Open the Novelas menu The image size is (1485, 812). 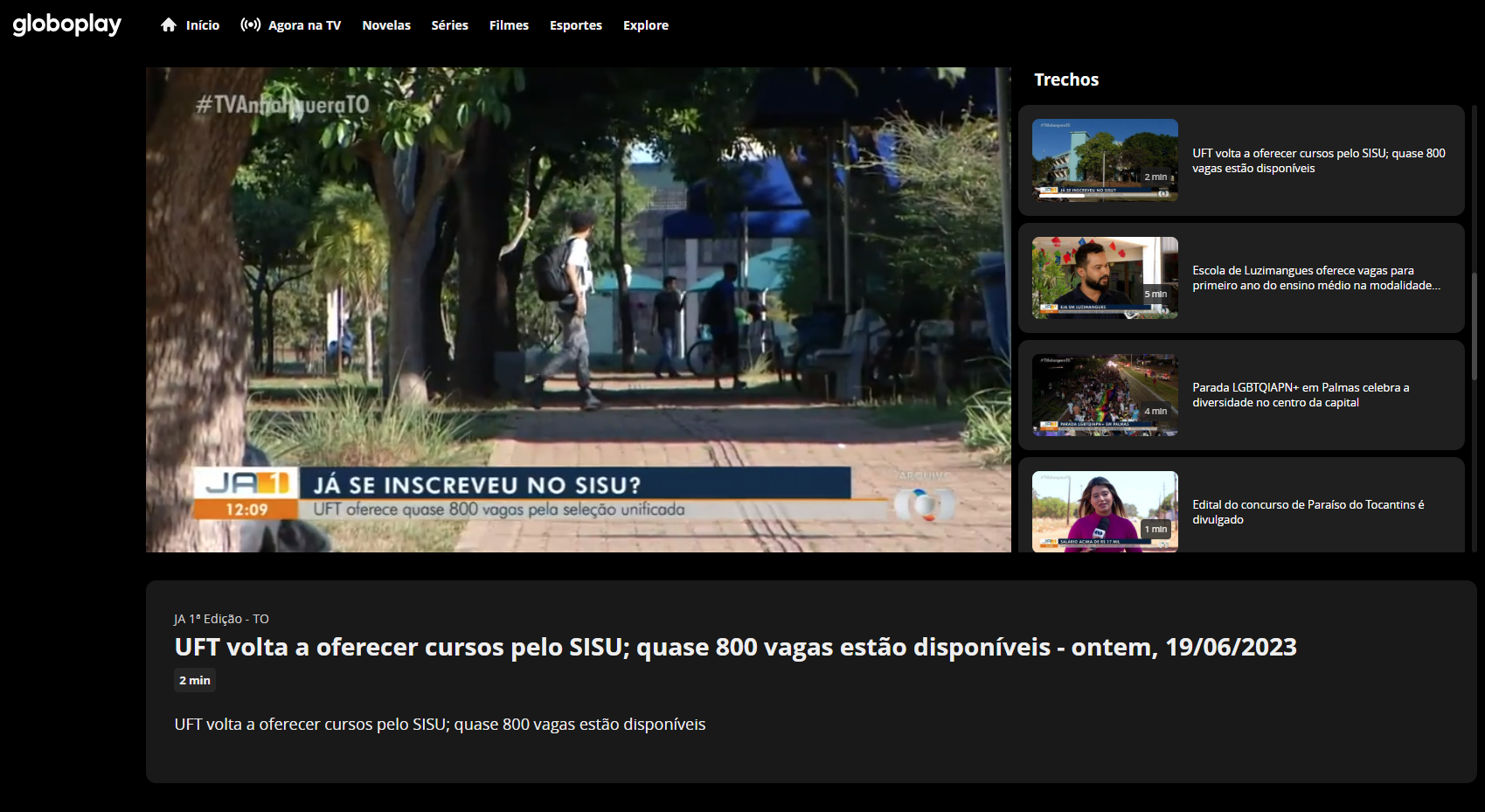pos(386,25)
